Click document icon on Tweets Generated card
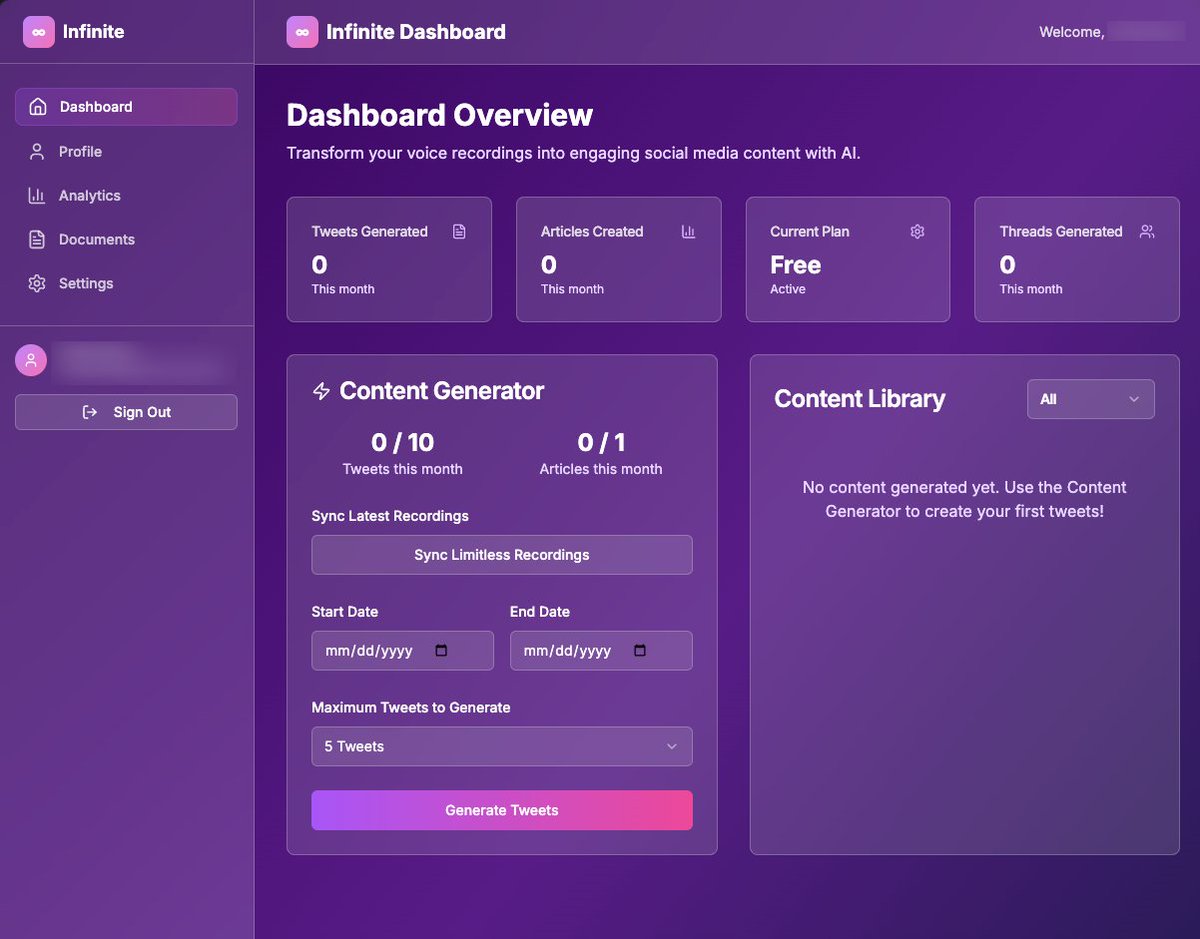This screenshot has width=1200, height=939. [459, 231]
